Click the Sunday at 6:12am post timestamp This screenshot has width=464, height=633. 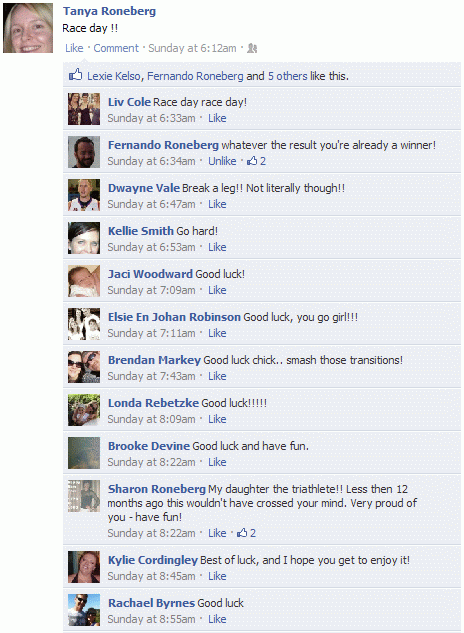pos(192,48)
